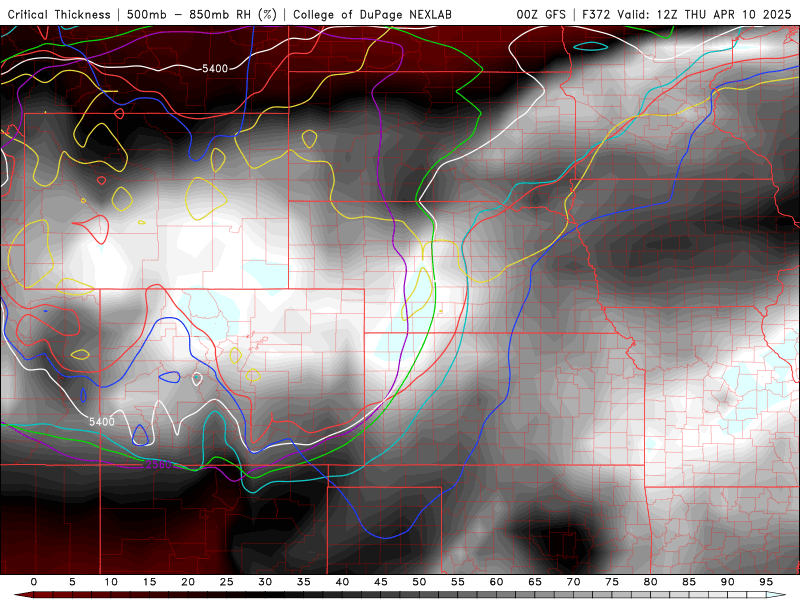Click the 90 value on the color scale
This screenshot has width=800, height=600.
(727, 582)
